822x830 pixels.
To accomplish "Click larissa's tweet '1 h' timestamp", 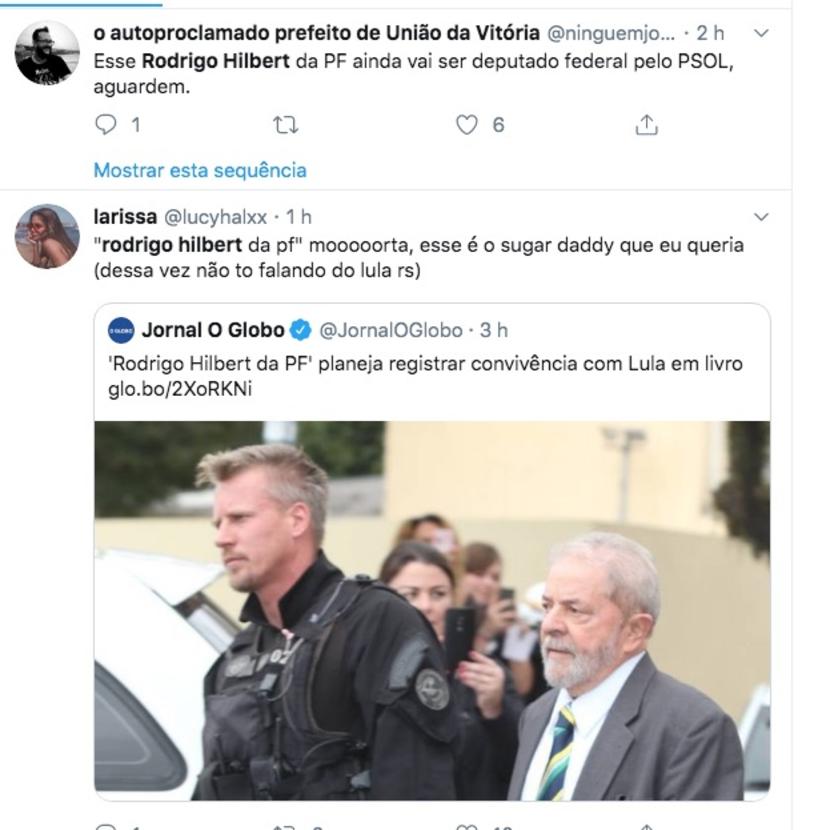I will pos(299,217).
